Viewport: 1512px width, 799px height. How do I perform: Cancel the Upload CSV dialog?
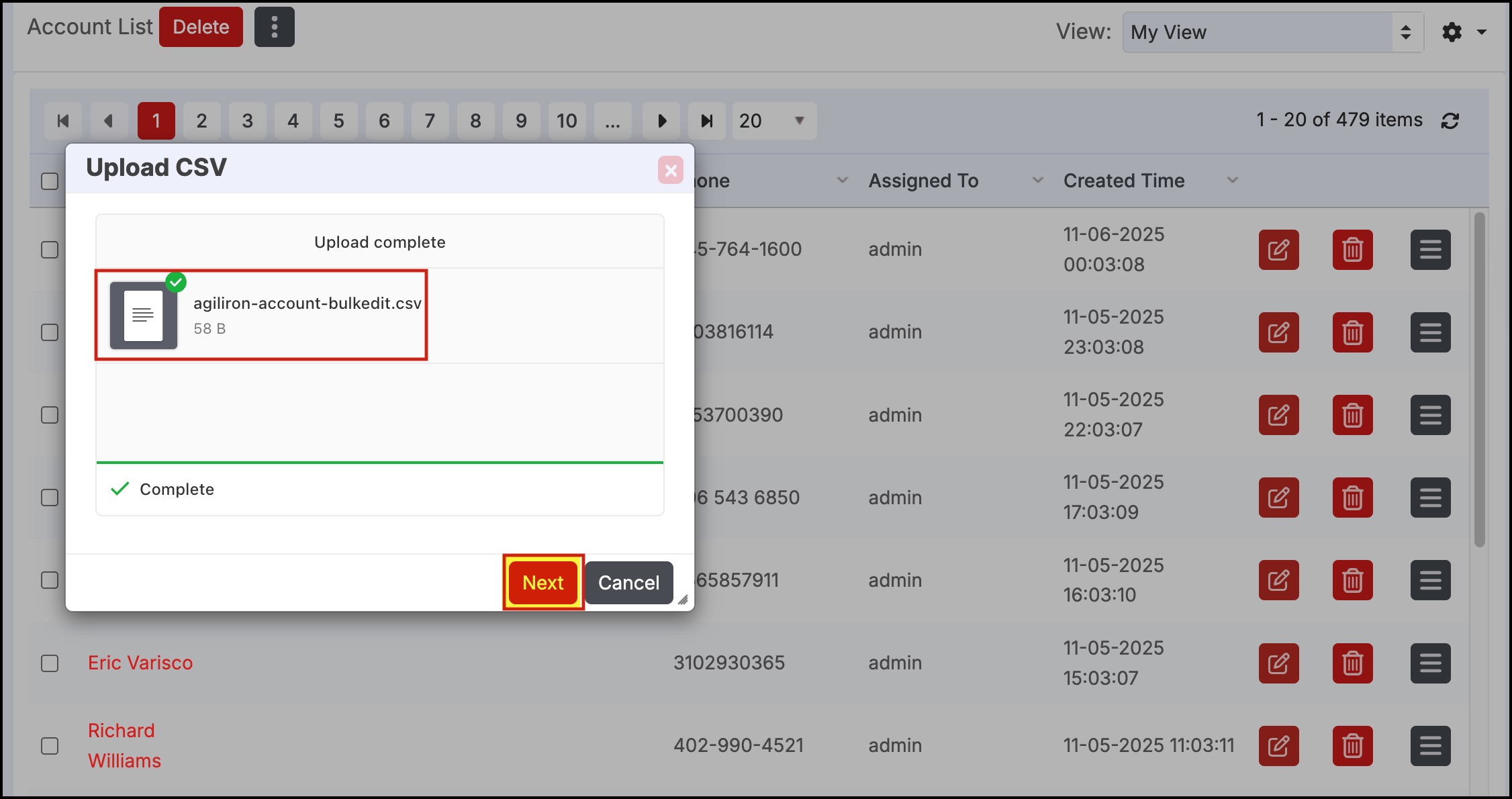point(628,583)
